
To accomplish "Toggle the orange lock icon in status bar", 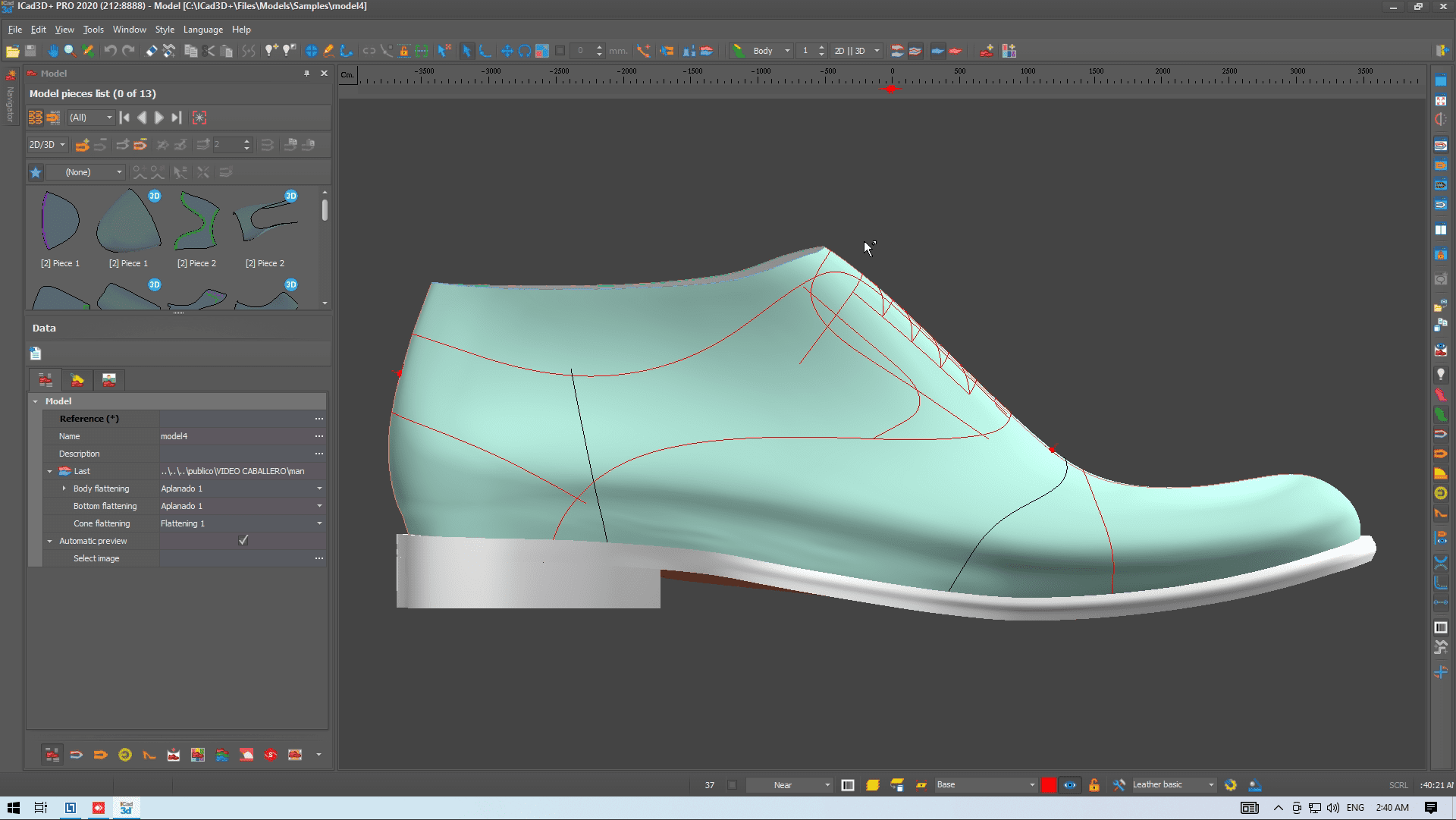I will tap(1094, 785).
